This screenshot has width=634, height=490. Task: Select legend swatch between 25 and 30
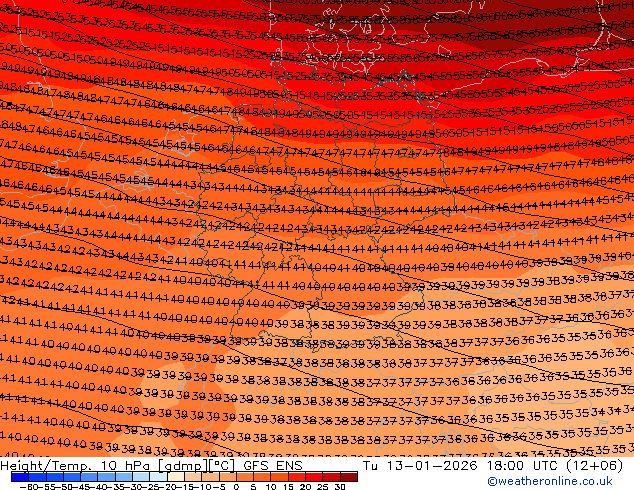click(332, 477)
